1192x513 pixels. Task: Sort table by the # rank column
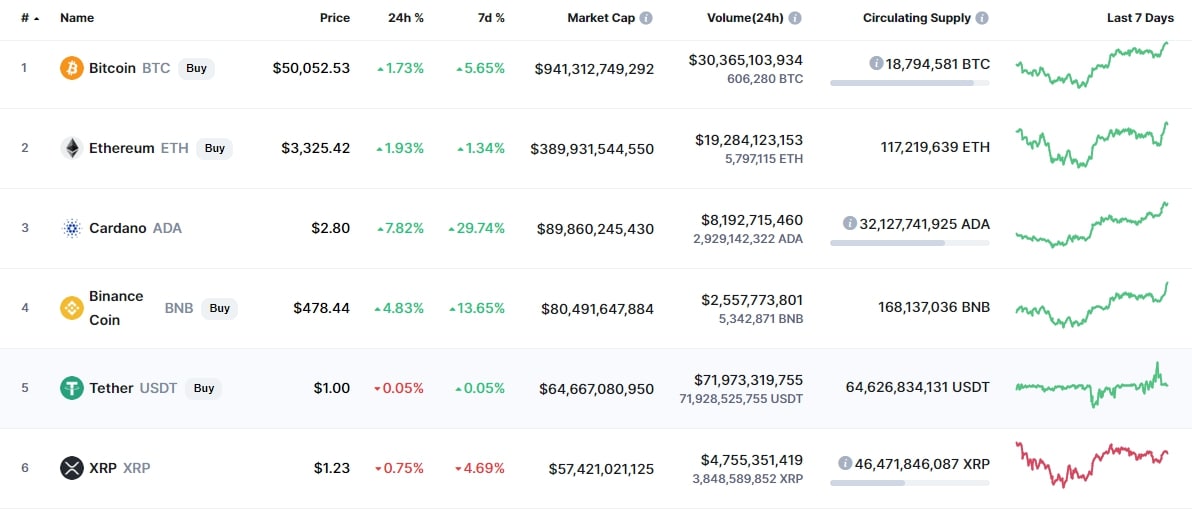coord(30,18)
